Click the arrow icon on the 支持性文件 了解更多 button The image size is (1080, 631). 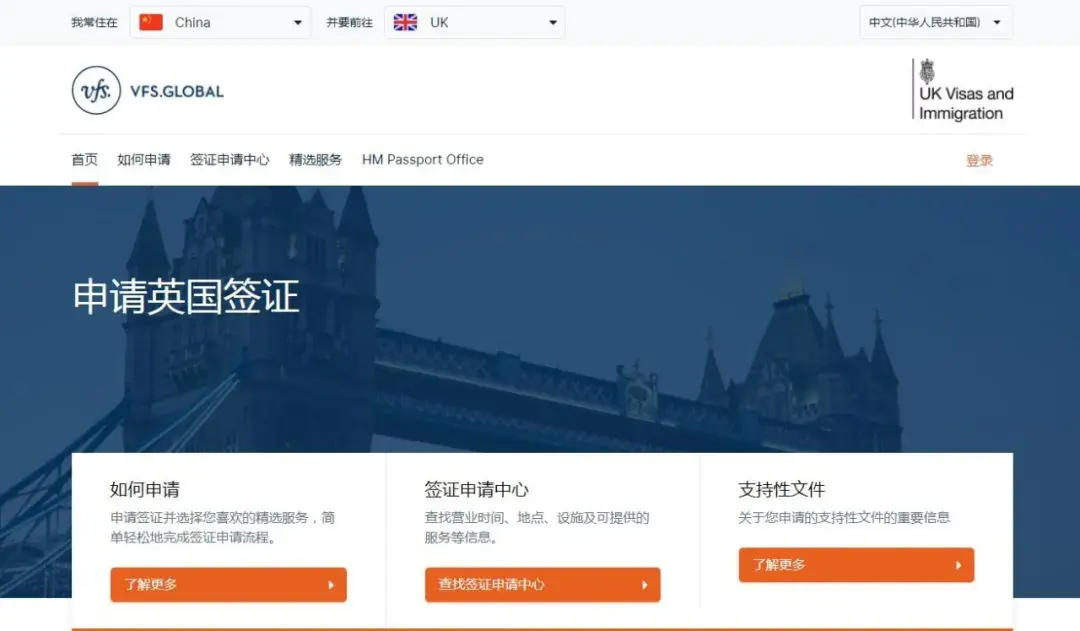pos(960,565)
